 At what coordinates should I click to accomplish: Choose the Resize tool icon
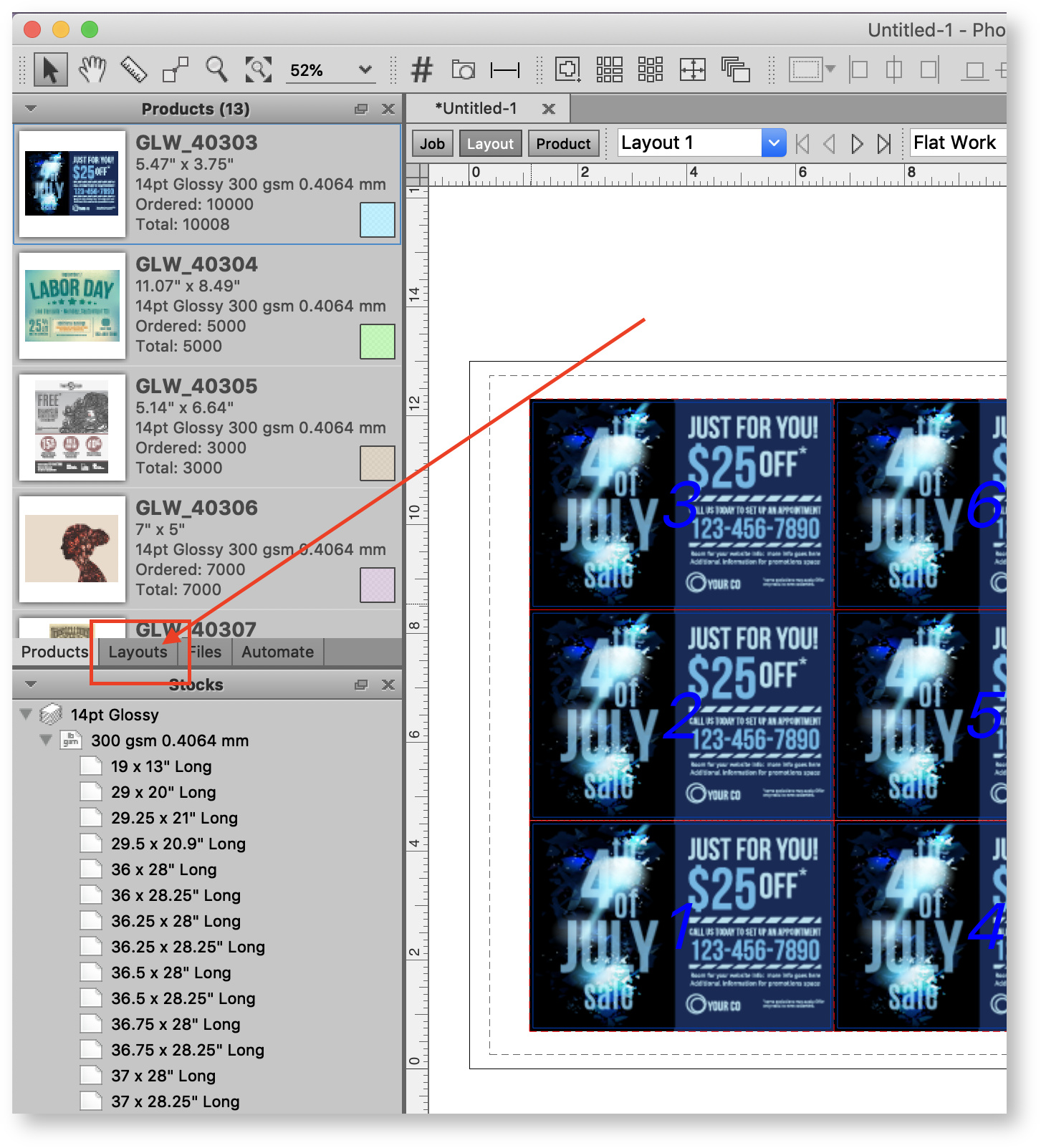pos(176,69)
